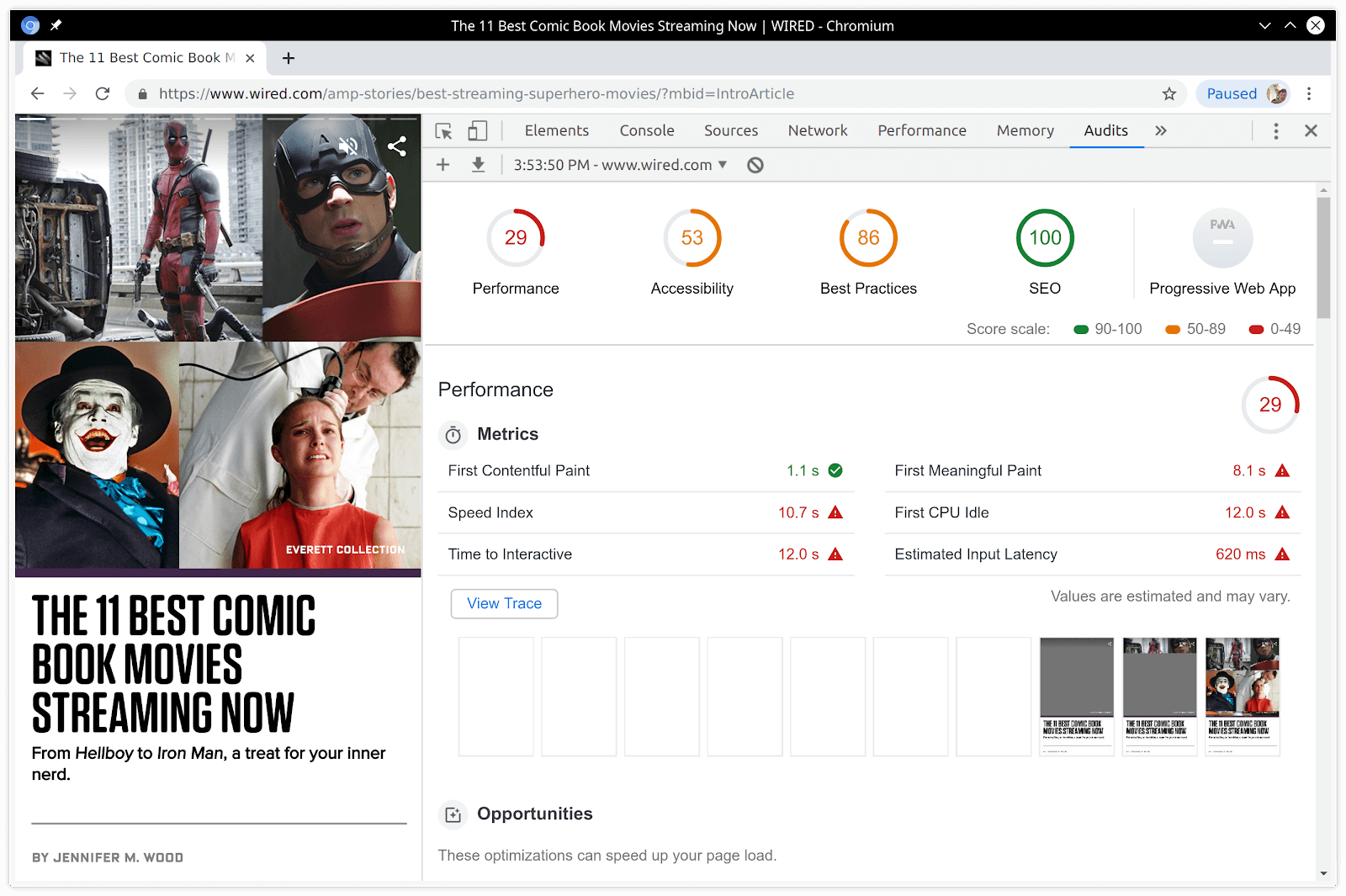Toggle the device toolbar icon
The image size is (1346, 896).
[x=478, y=130]
